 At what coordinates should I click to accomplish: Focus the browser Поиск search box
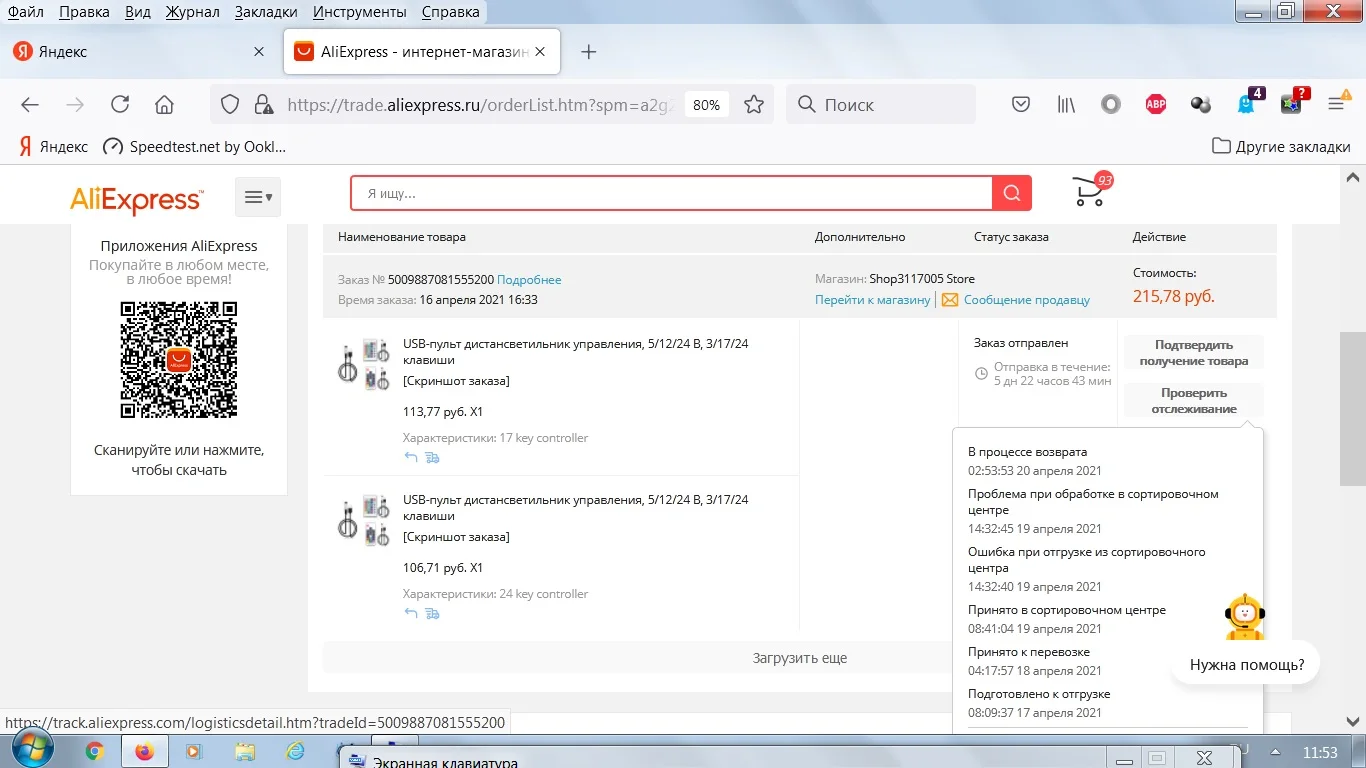pyautogui.click(x=880, y=104)
